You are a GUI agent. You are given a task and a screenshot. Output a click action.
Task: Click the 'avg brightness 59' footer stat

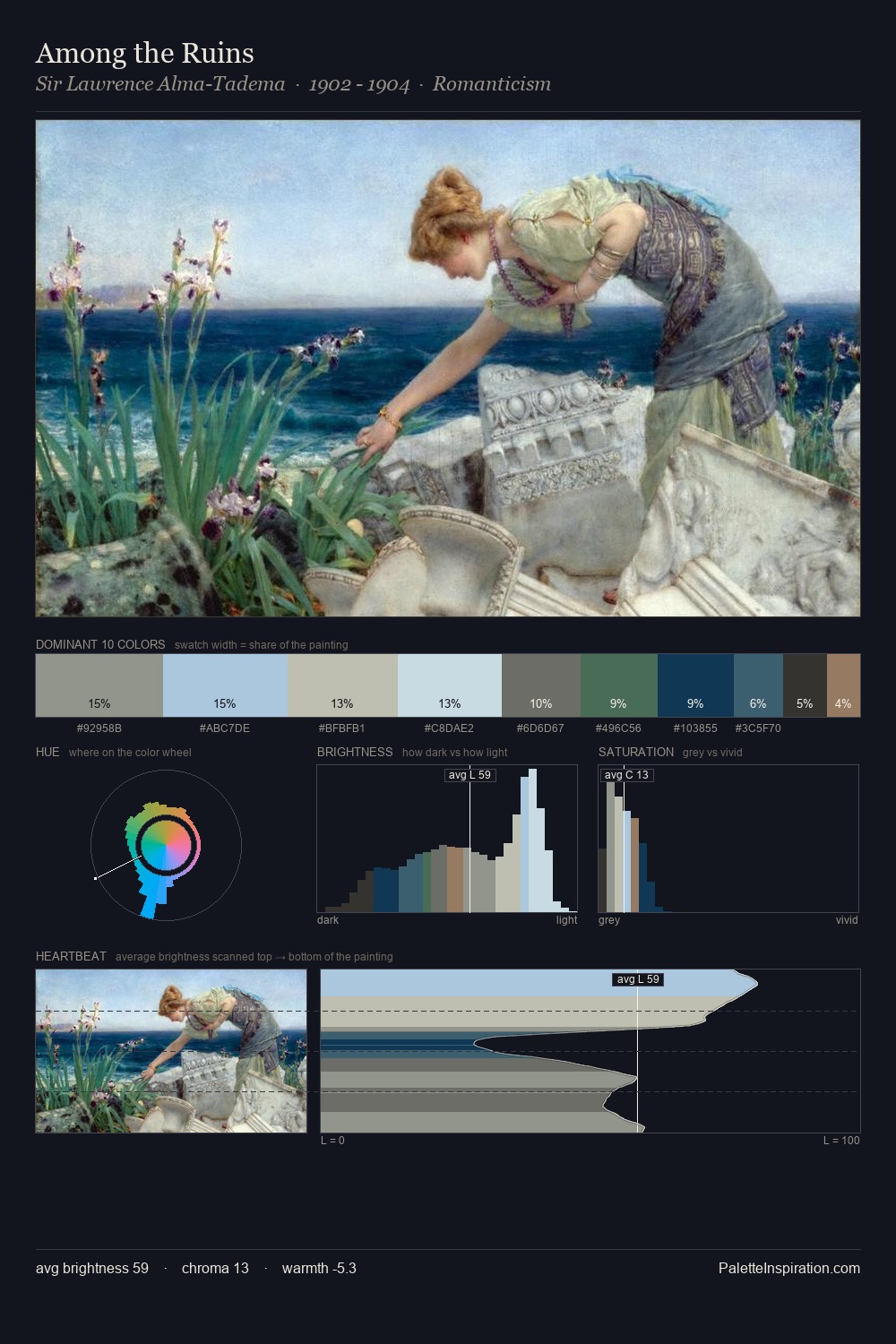(92, 1268)
